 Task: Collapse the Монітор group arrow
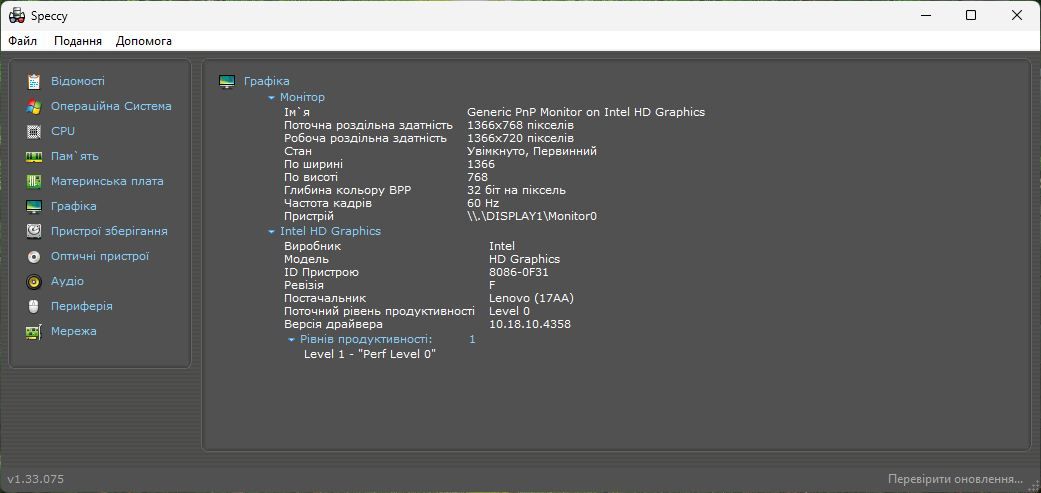[x=271, y=98]
